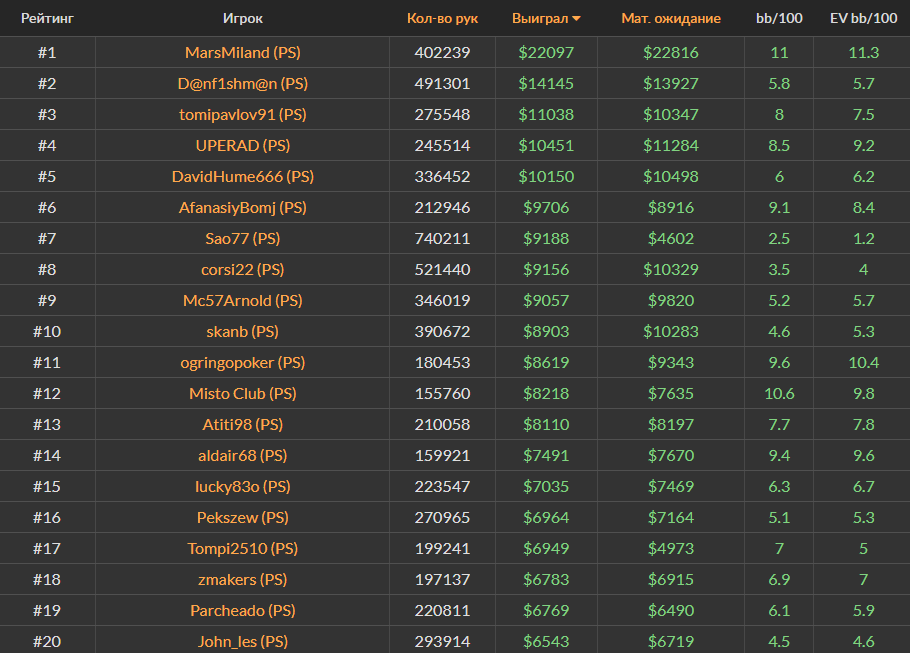Click the Рейтинг column header
Screen dimensions: 910x653
[47, 18]
